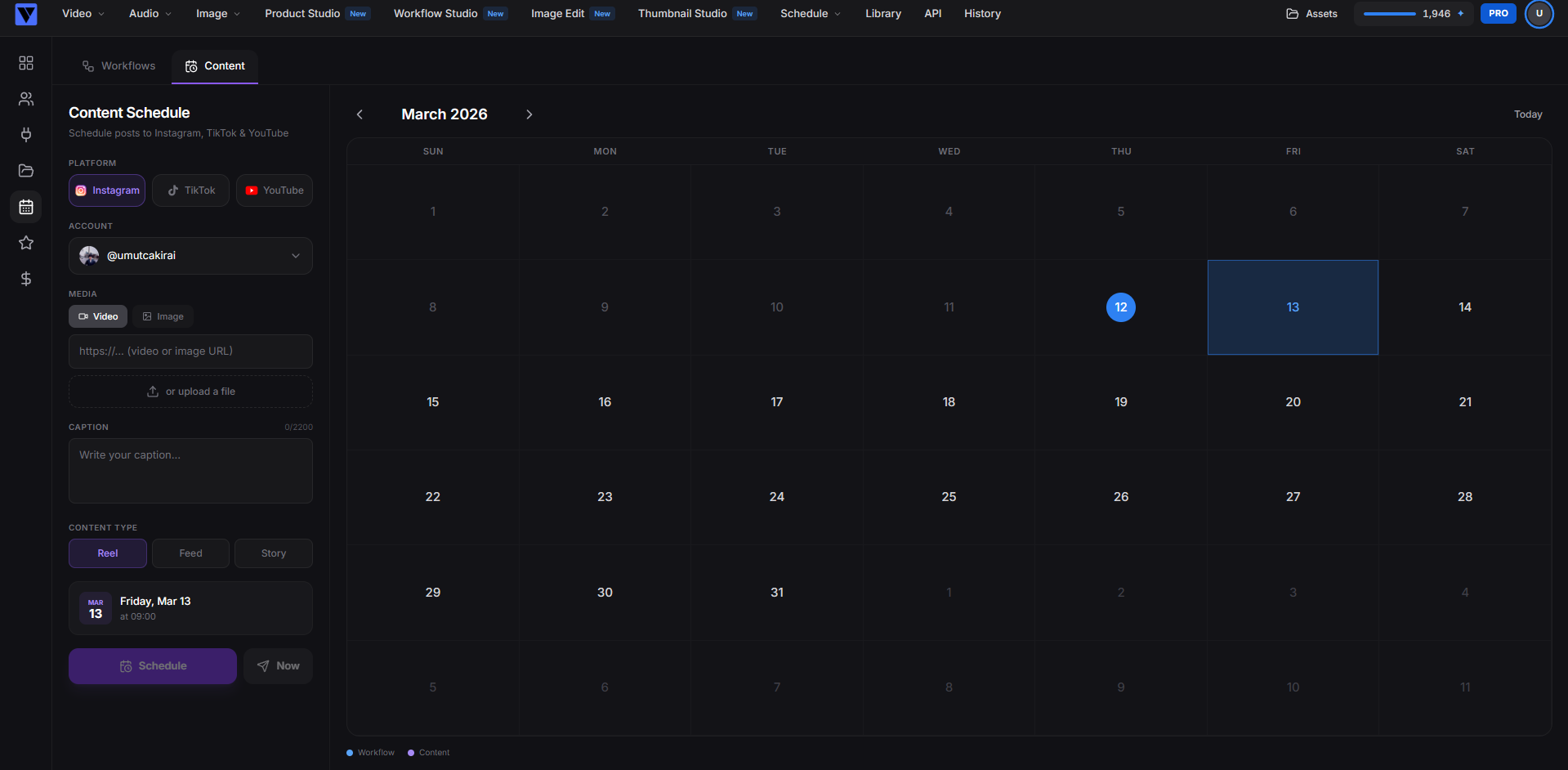Click the Schedule button

pyautogui.click(x=153, y=666)
